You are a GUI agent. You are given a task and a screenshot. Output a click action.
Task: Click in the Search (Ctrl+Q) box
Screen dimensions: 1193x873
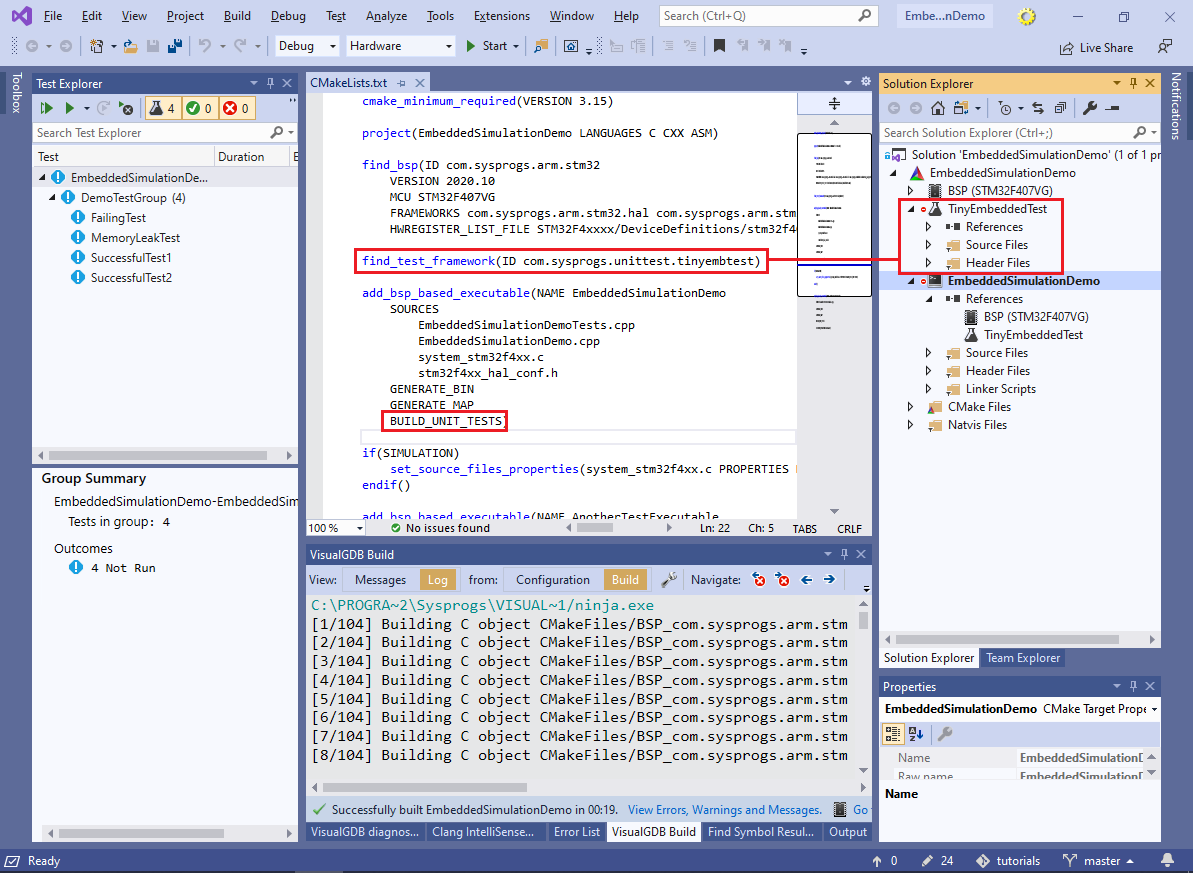click(768, 16)
